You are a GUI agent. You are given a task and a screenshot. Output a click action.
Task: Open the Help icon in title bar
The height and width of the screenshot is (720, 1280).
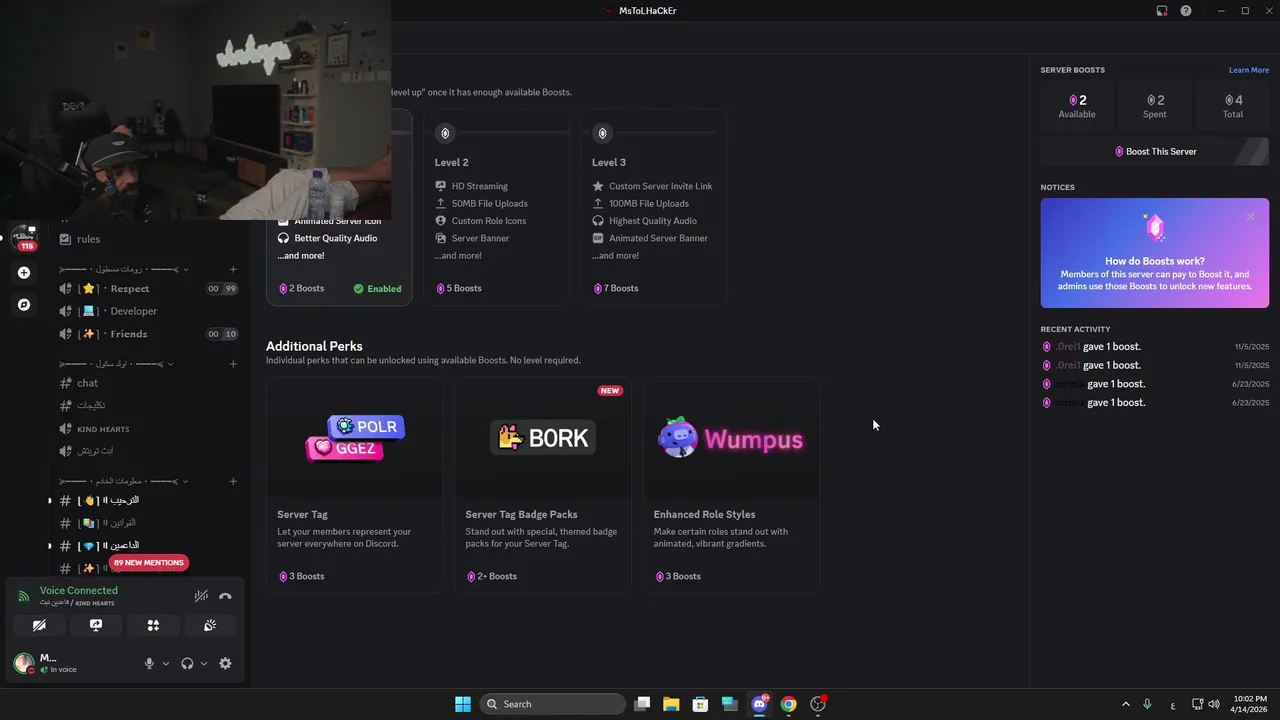pos(1186,11)
